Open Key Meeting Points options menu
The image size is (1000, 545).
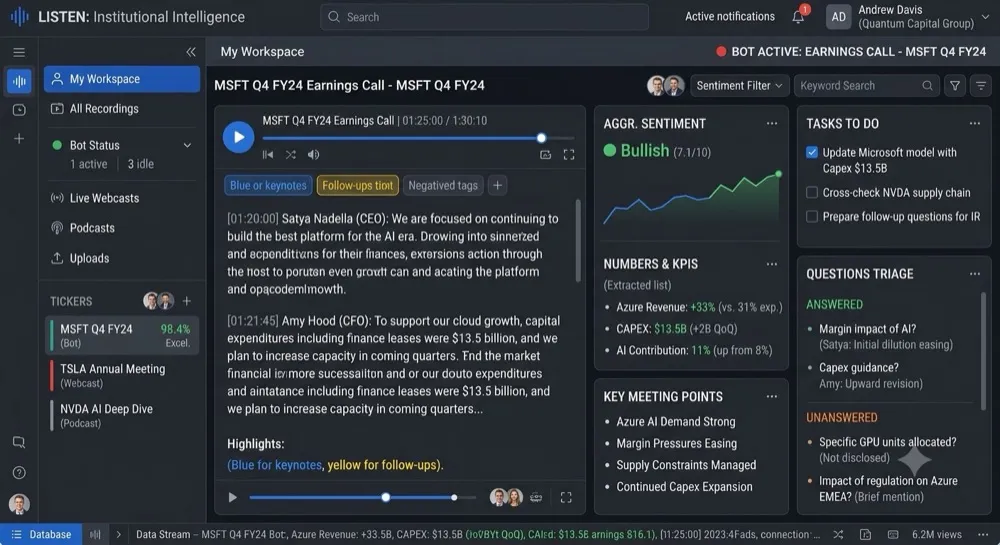click(x=772, y=396)
